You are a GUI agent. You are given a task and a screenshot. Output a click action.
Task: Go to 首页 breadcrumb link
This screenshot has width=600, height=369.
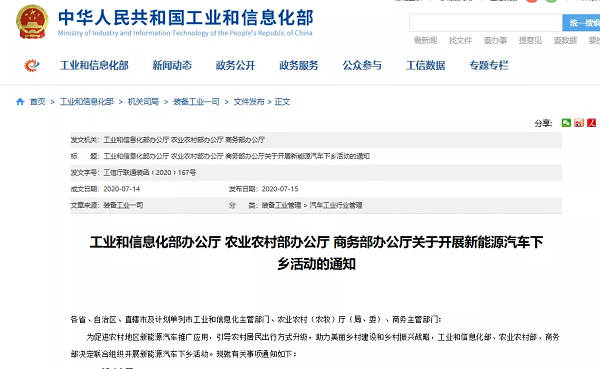tap(38, 101)
